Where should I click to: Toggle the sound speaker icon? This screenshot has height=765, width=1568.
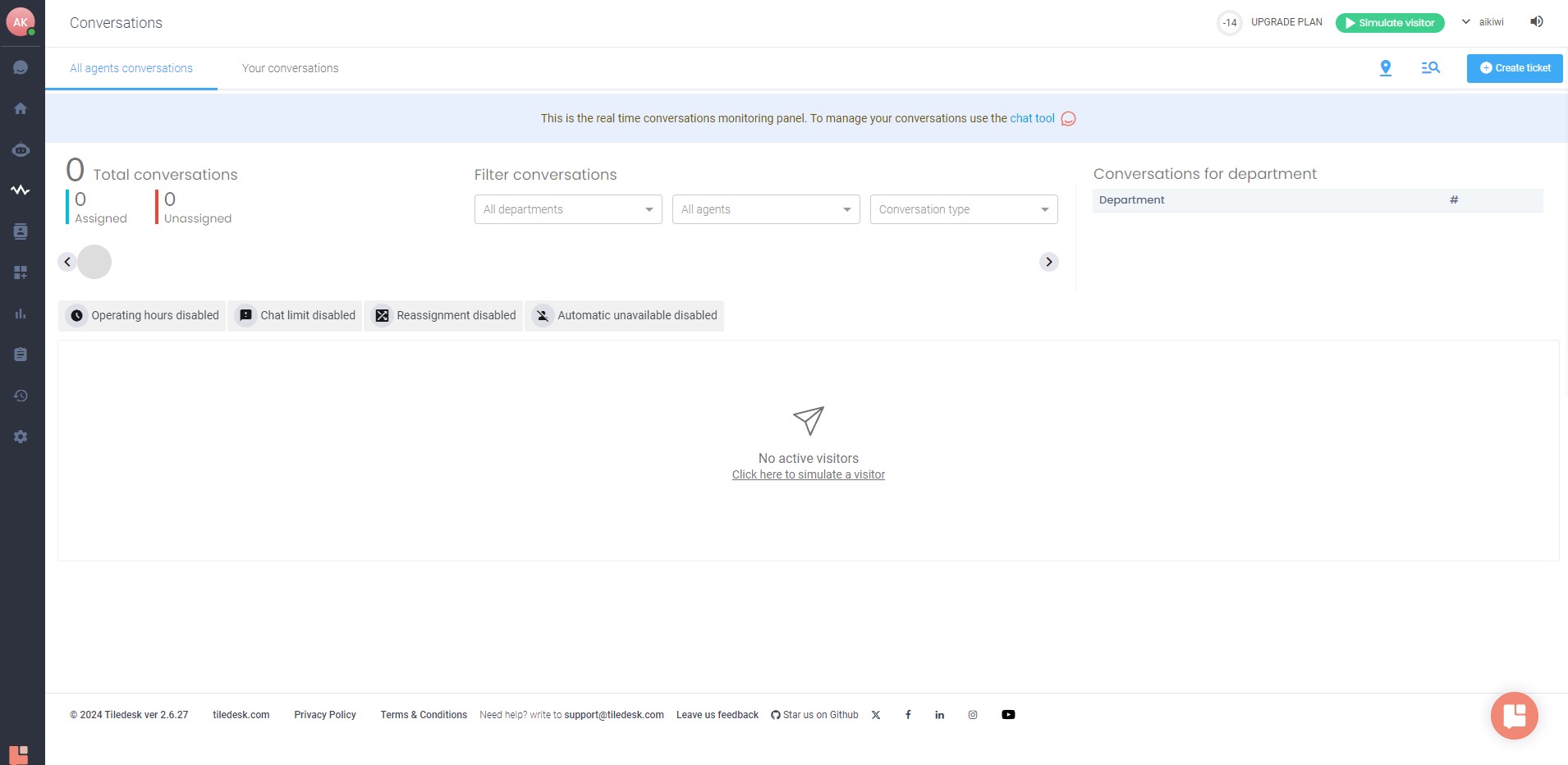pyautogui.click(x=1537, y=22)
